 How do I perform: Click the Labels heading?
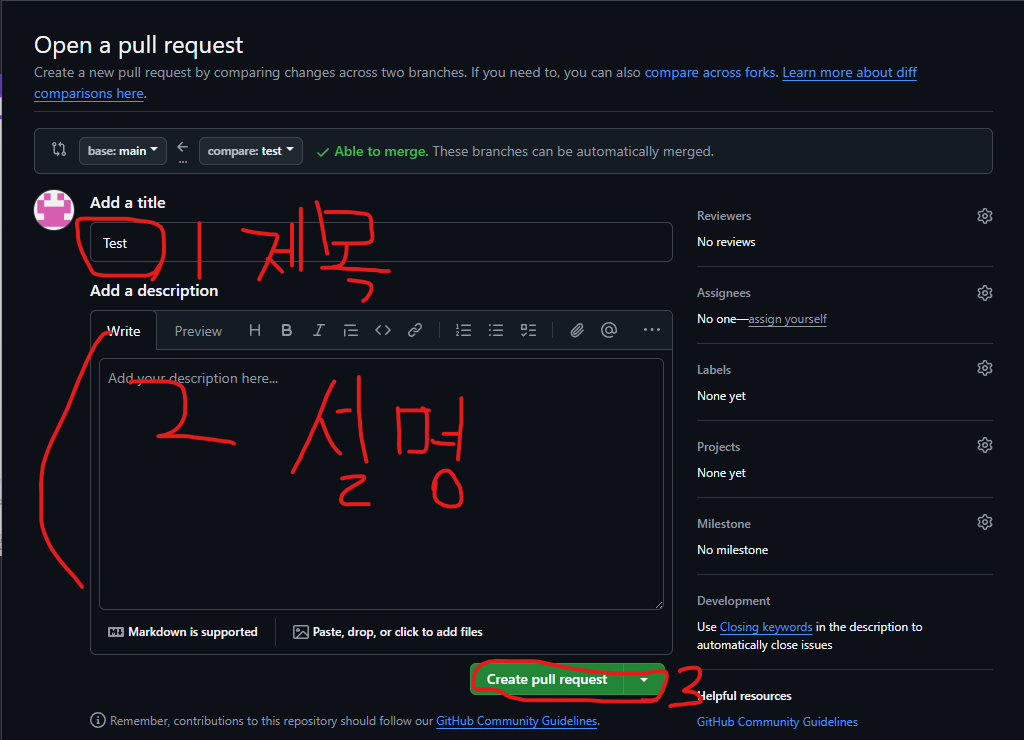[714, 370]
